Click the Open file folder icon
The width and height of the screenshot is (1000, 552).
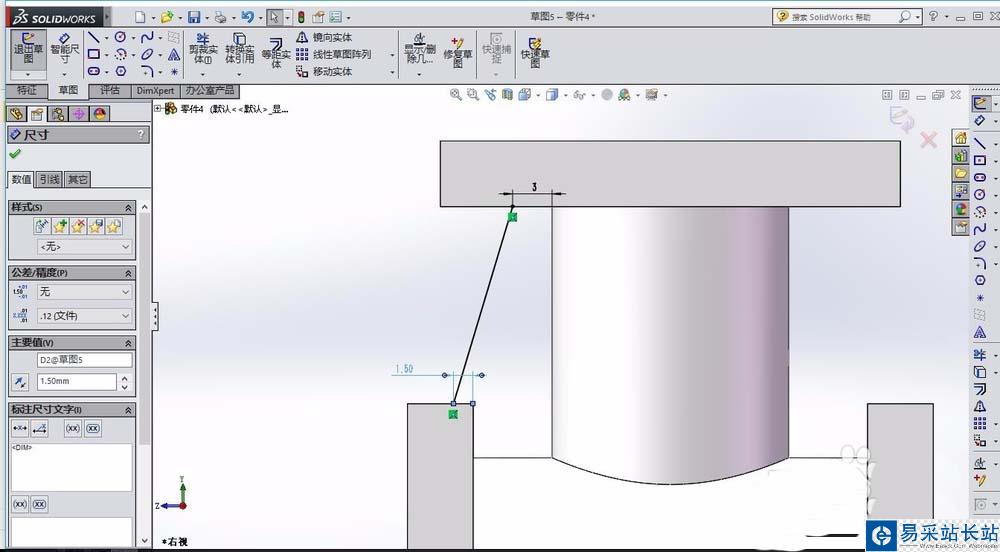click(x=167, y=17)
